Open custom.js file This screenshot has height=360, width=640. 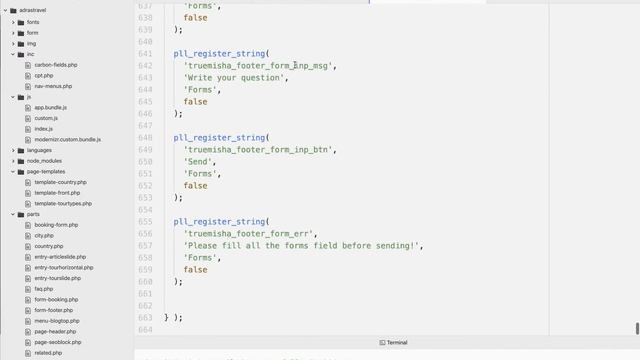tap(46, 118)
